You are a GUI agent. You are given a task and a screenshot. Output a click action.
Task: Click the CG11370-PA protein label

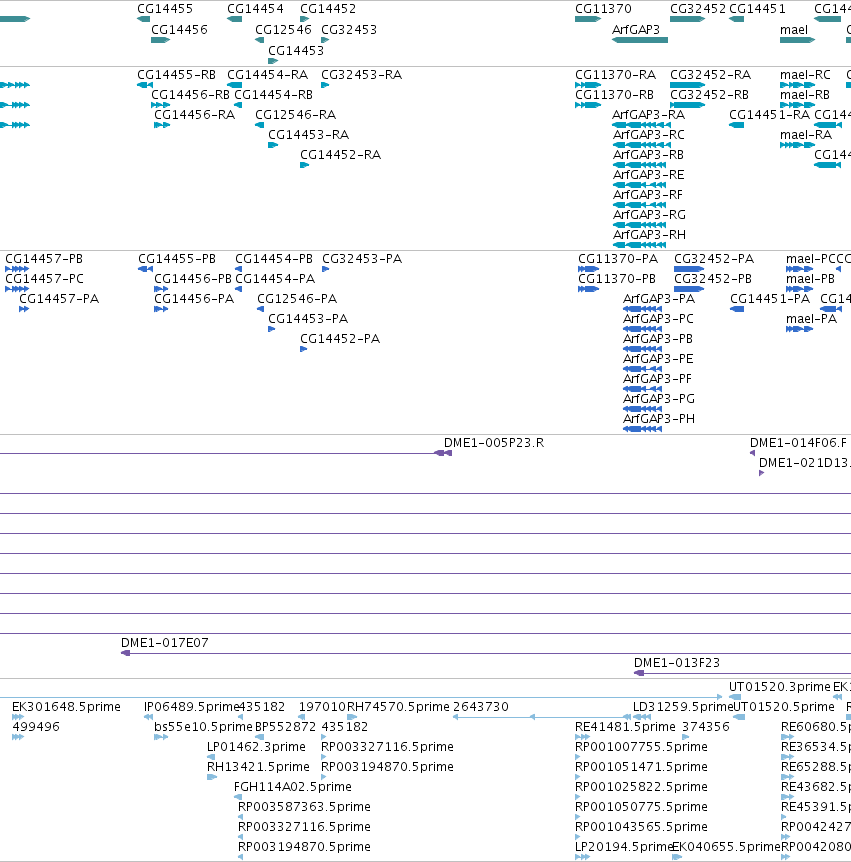618,259
